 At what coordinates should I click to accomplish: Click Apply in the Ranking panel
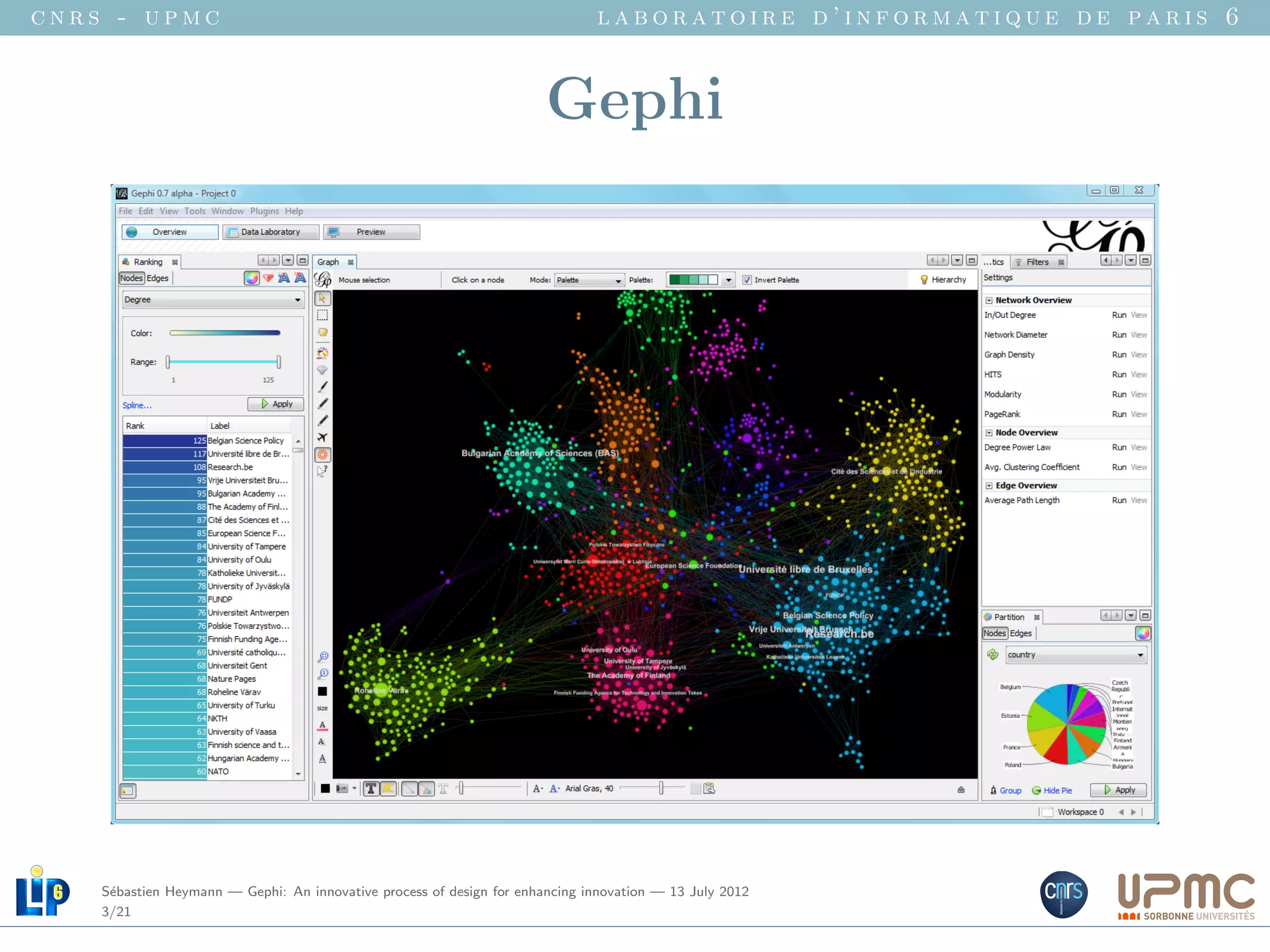pos(276,404)
